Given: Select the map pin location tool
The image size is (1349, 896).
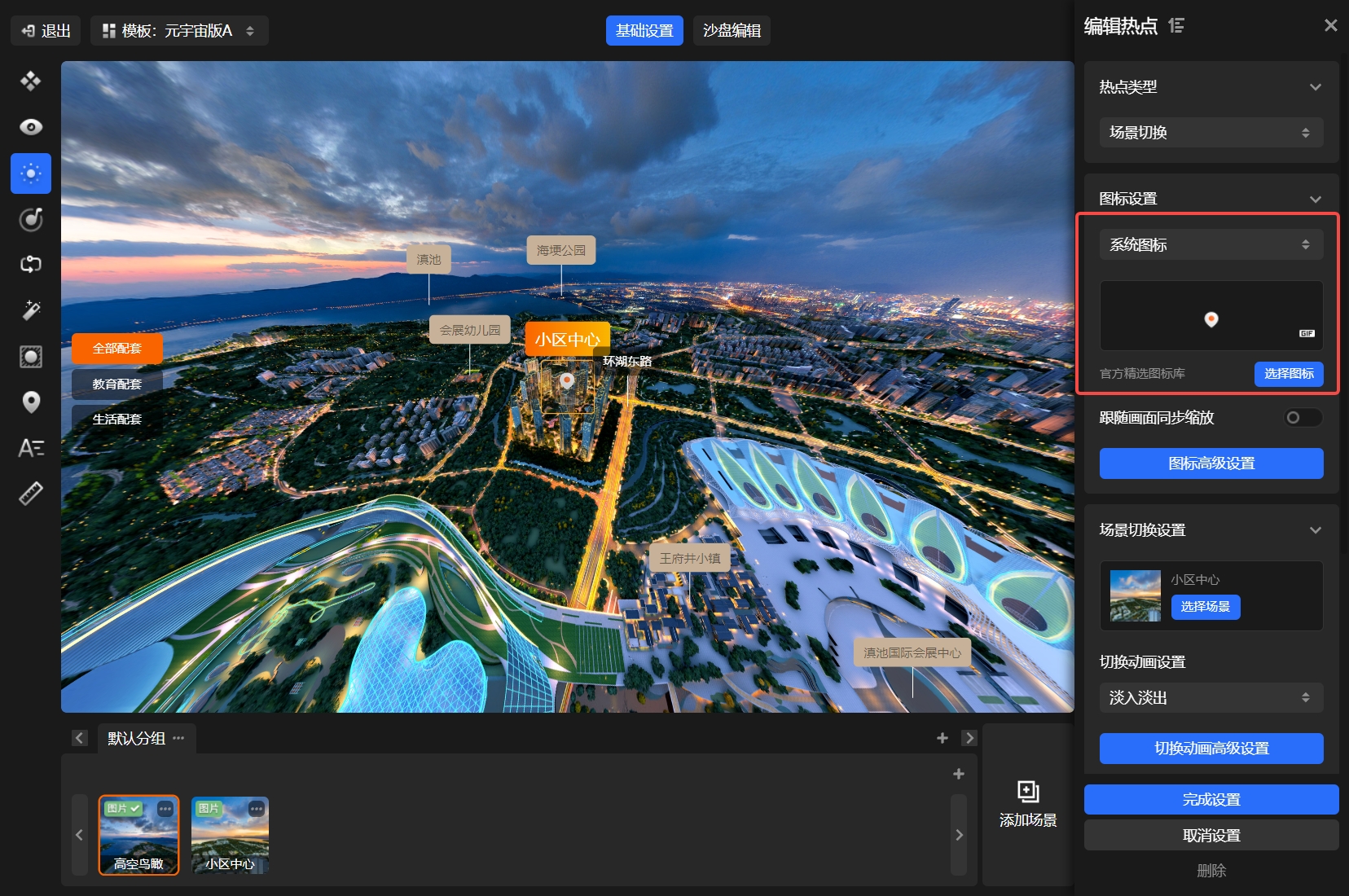Looking at the screenshot, I should pos(31,402).
